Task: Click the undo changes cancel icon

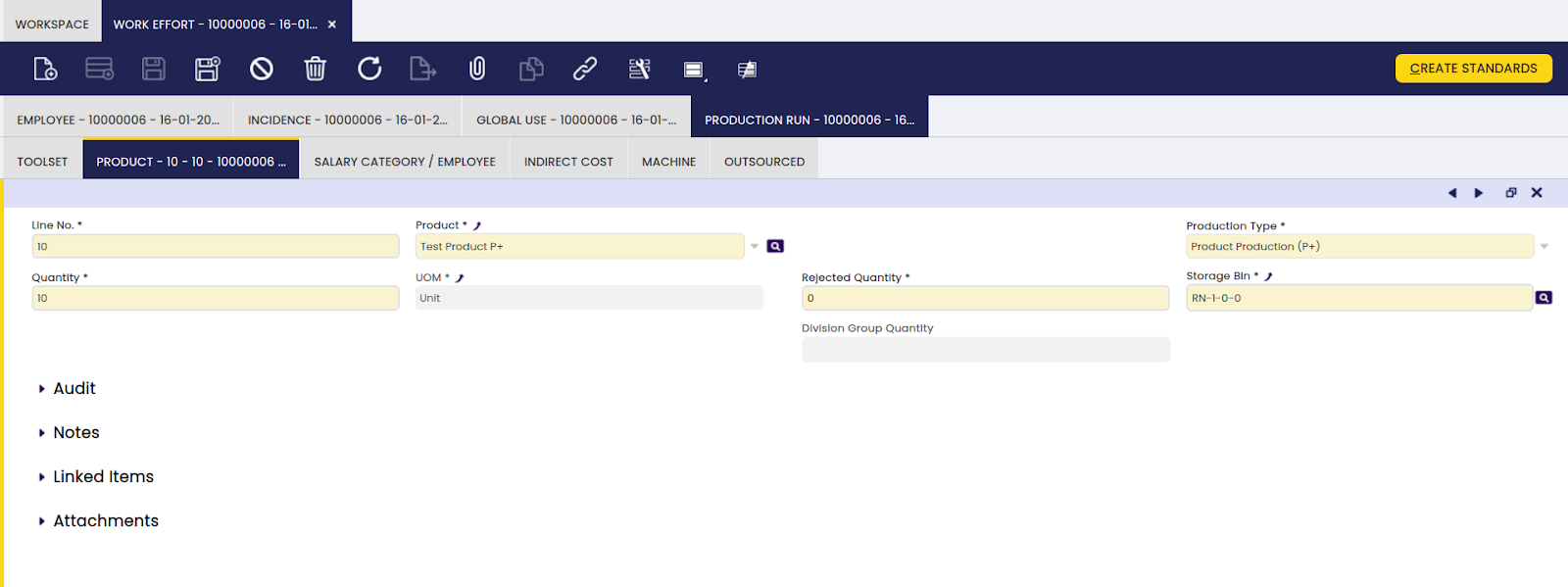Action: (x=261, y=69)
